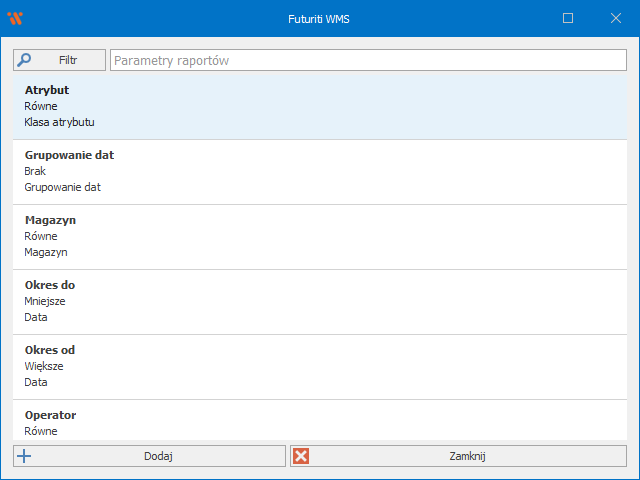Viewport: 640px width, 480px height.
Task: Select the Okres do parameter heading
Action: click(x=49, y=285)
